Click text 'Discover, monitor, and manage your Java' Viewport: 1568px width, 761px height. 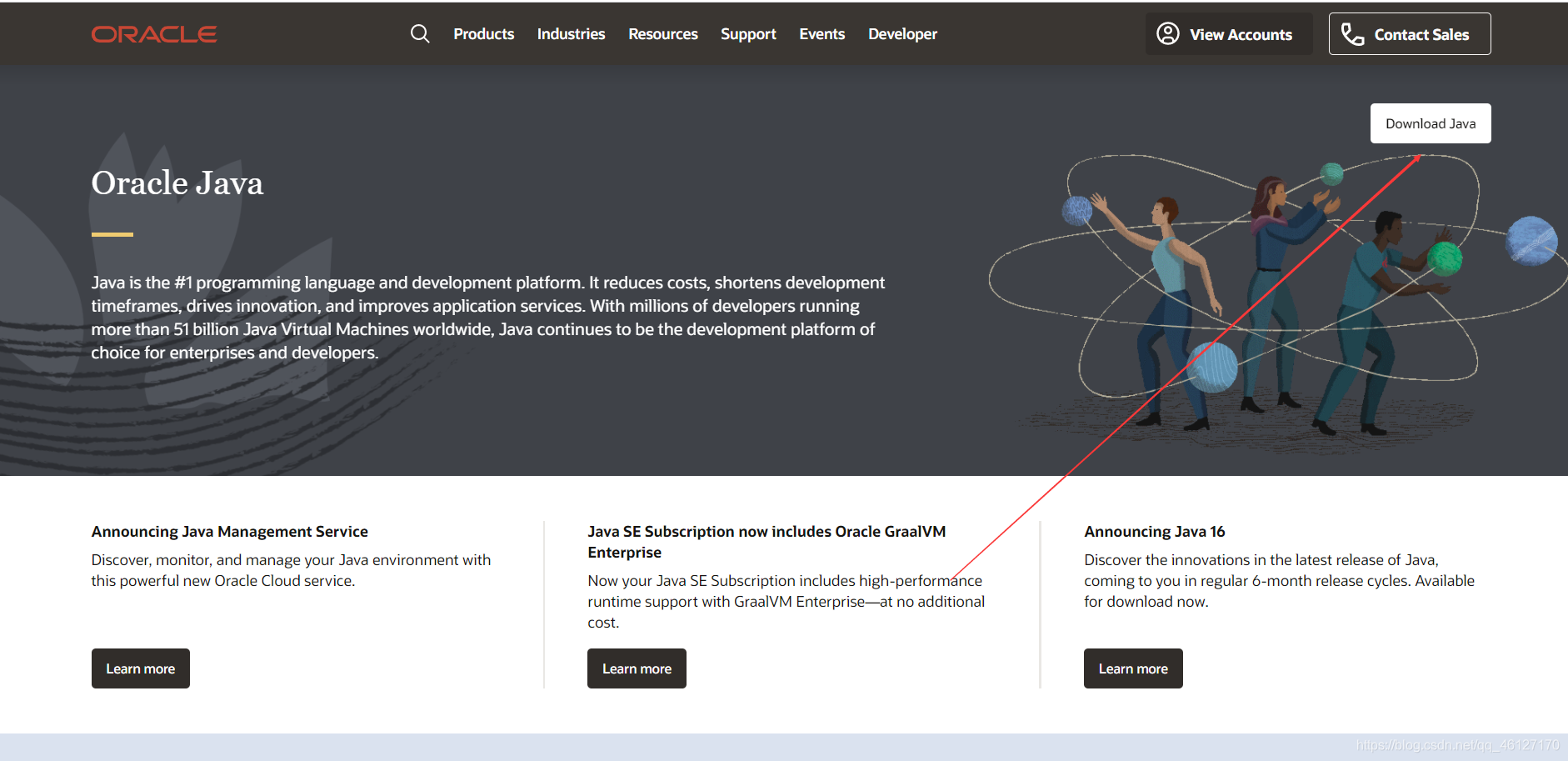(x=291, y=570)
